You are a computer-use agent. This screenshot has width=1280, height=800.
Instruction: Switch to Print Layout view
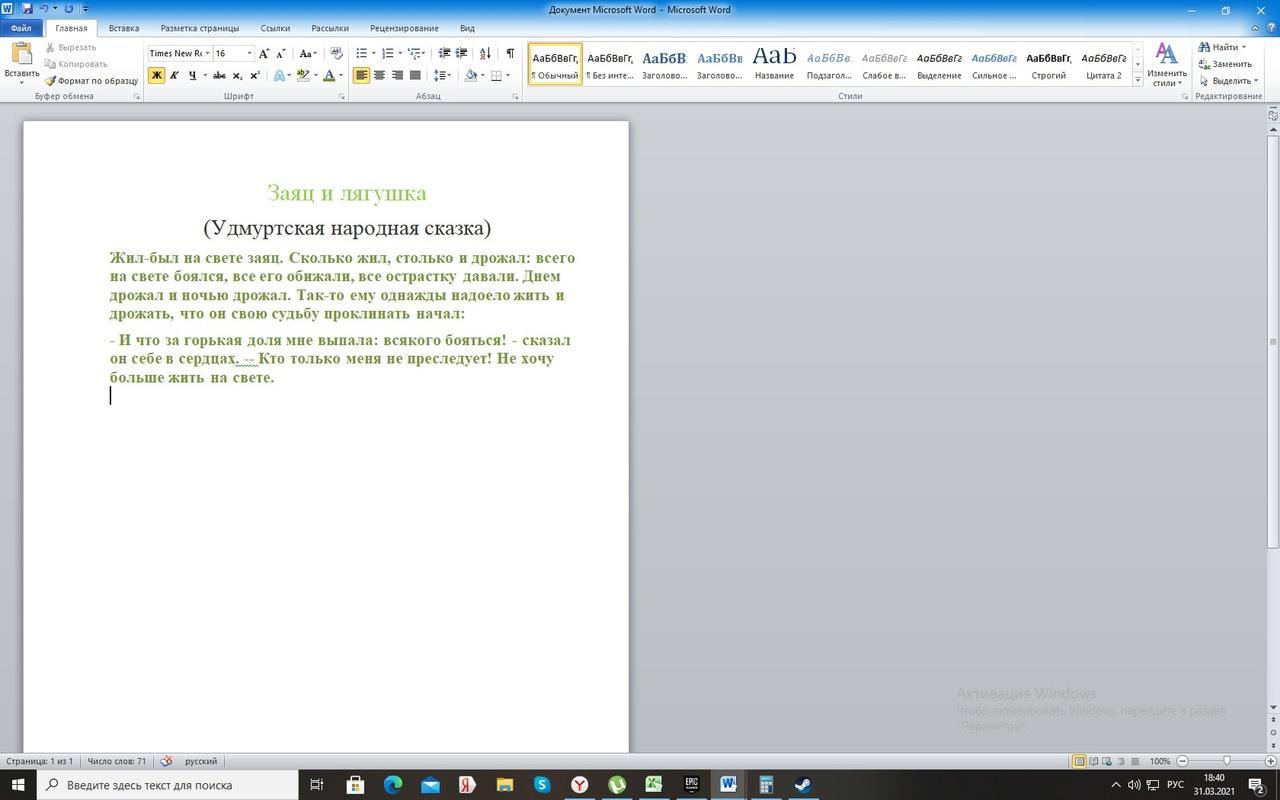click(x=1079, y=762)
